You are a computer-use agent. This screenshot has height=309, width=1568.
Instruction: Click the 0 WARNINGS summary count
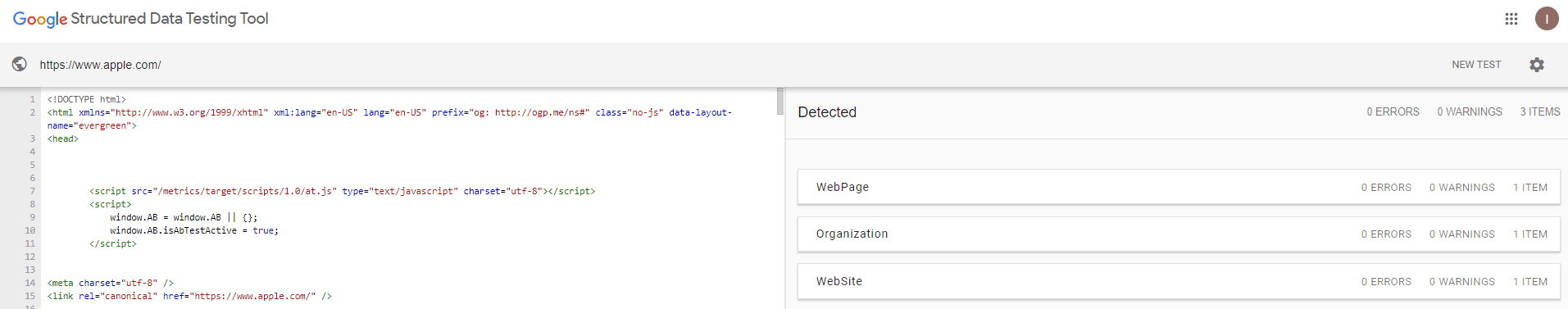(1470, 111)
